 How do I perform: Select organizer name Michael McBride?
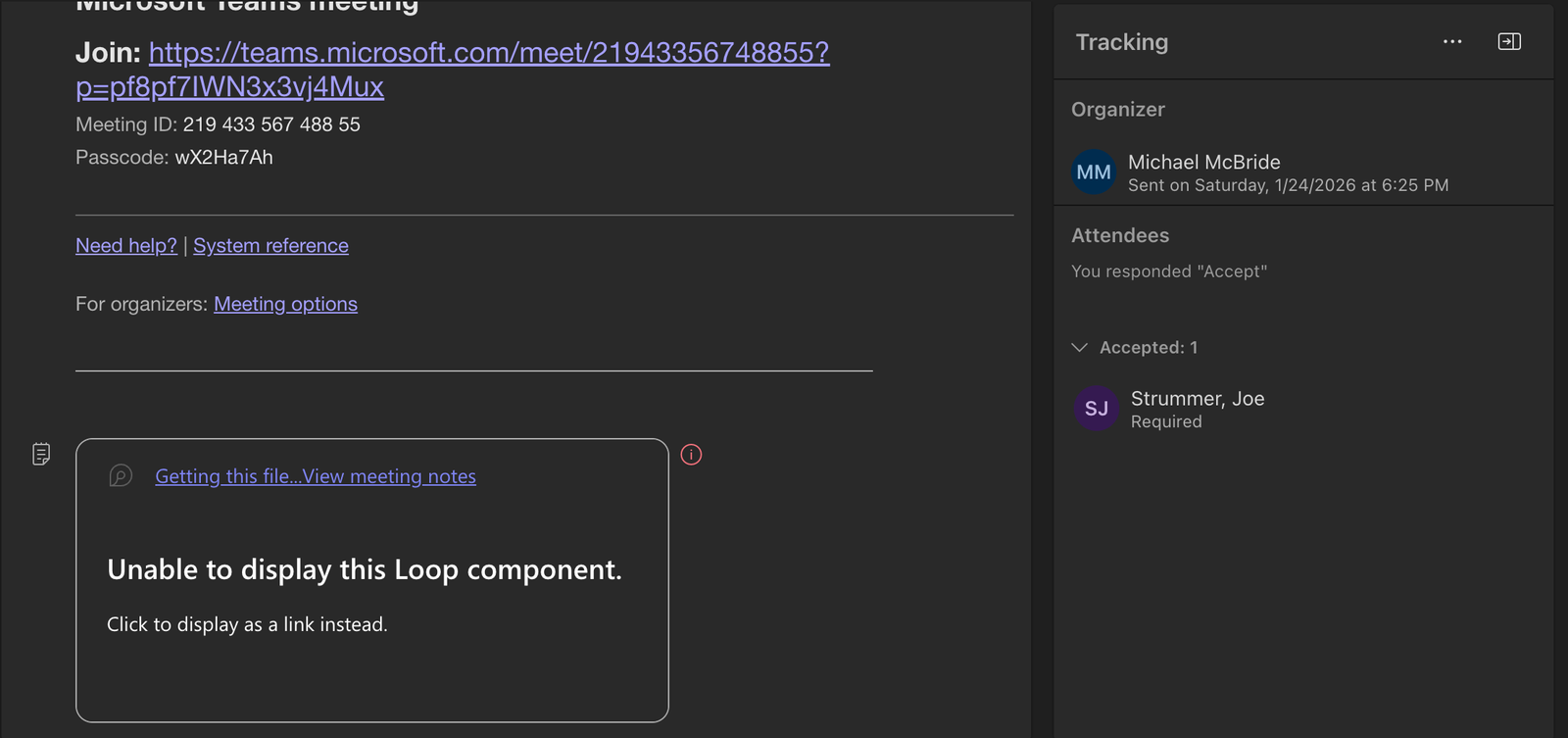coord(1203,163)
